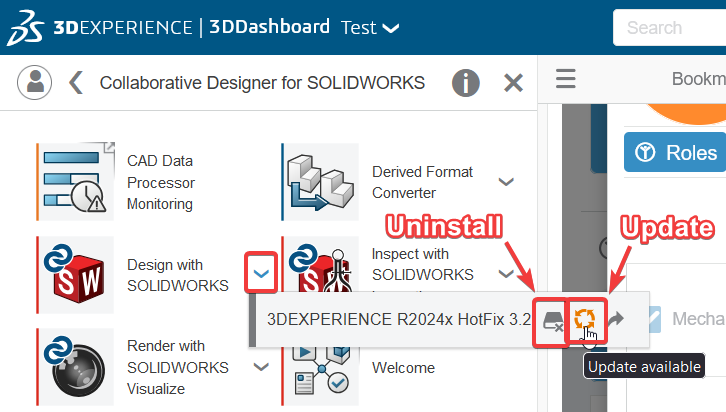Screen dimensions: 726x412
Task: Launch Design with SOLIDWORKS app icon
Action: (76, 275)
